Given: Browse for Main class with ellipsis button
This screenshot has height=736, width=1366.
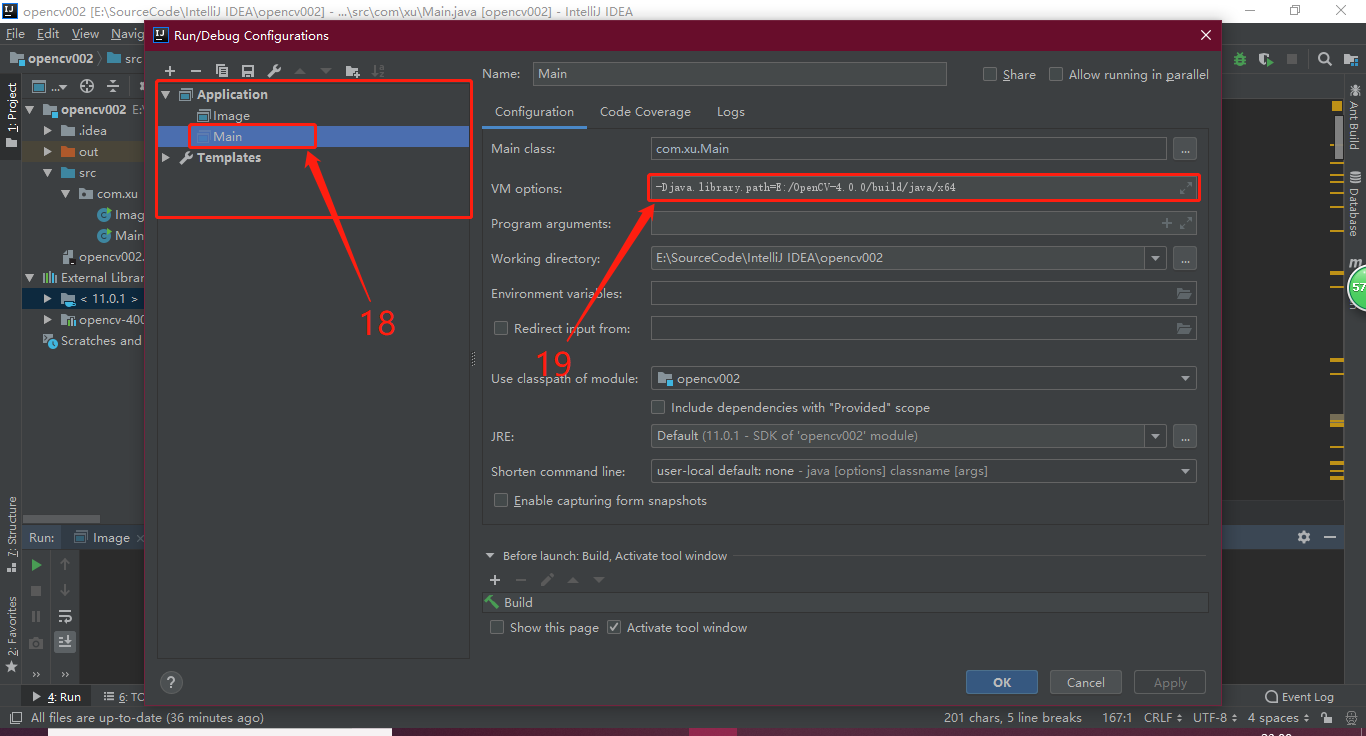Looking at the screenshot, I should 1185,149.
